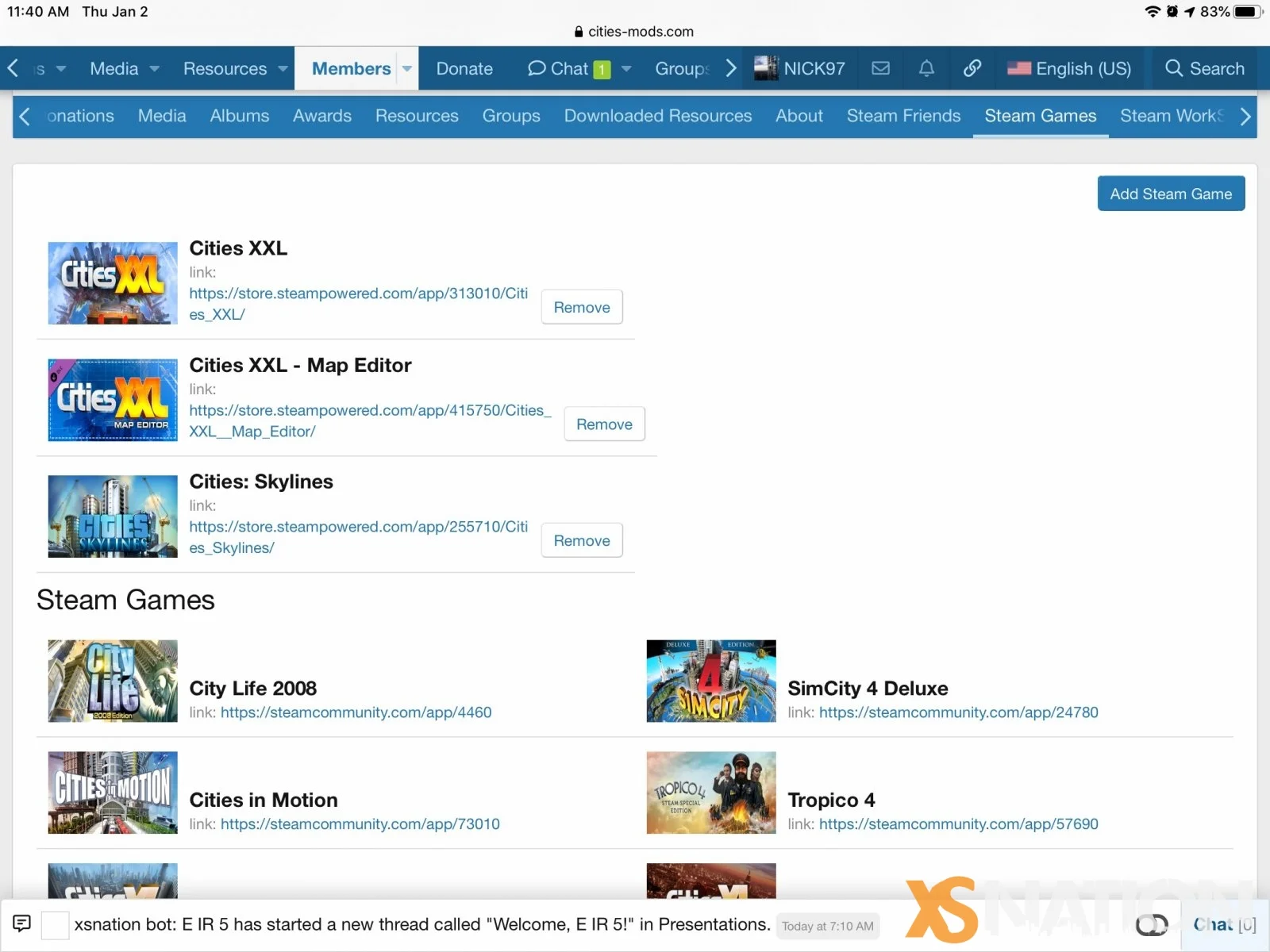Tap the 11:40 AM clock in status bar

point(38,11)
